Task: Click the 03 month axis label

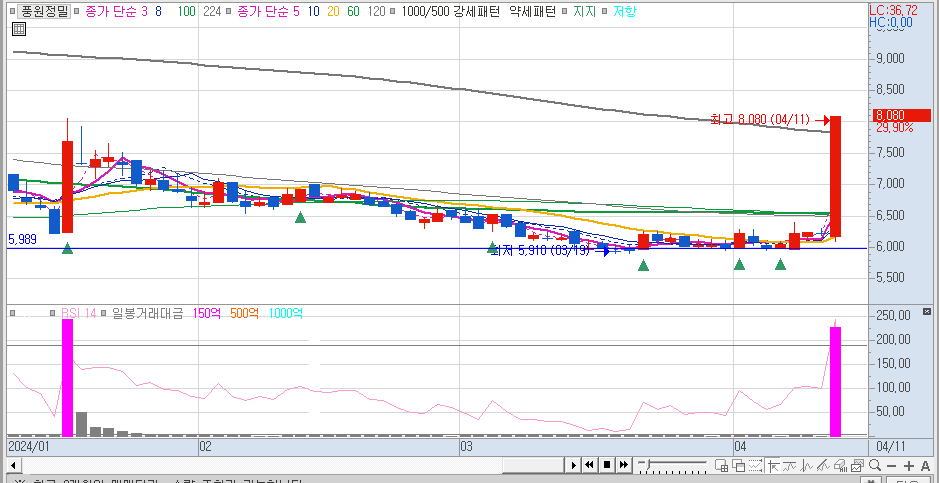Action: pos(467,446)
